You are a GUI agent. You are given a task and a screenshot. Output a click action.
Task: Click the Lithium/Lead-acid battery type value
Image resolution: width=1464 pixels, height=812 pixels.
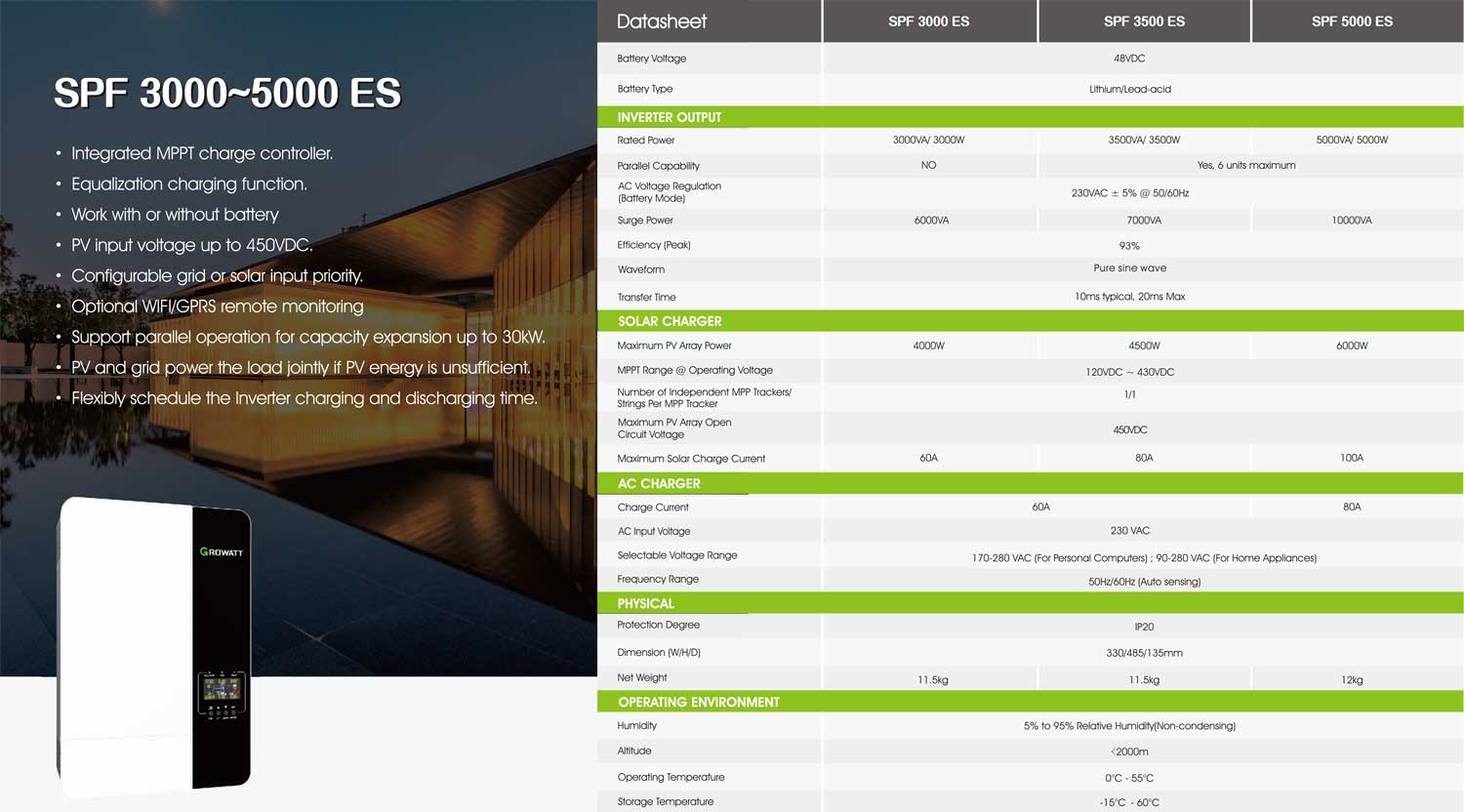(1129, 89)
